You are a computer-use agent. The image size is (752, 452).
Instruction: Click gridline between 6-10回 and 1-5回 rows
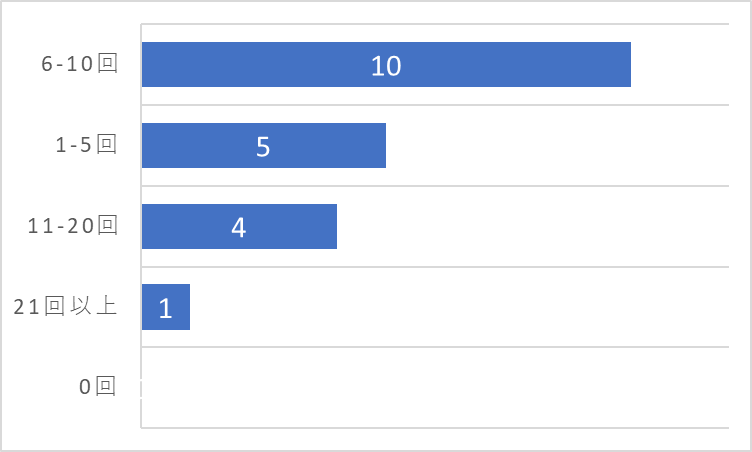(435, 105)
